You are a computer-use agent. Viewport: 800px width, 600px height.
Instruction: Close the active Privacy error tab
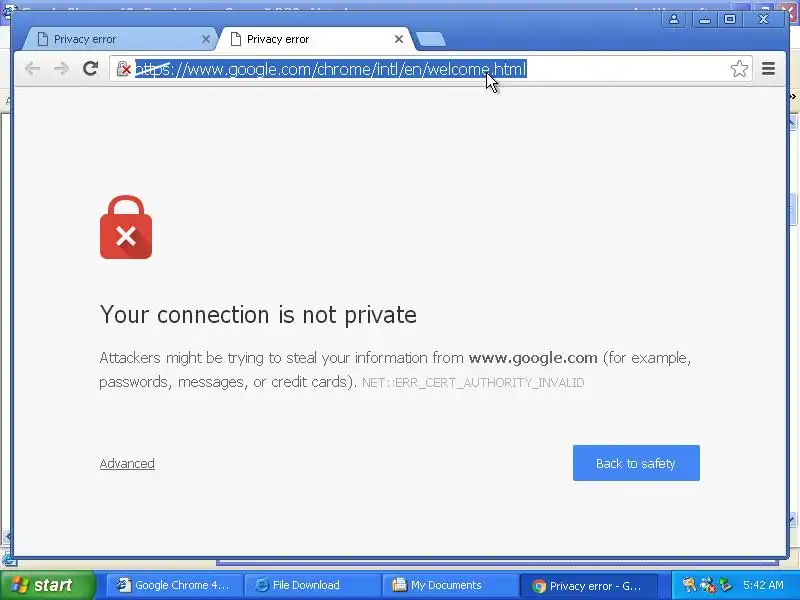(x=399, y=39)
